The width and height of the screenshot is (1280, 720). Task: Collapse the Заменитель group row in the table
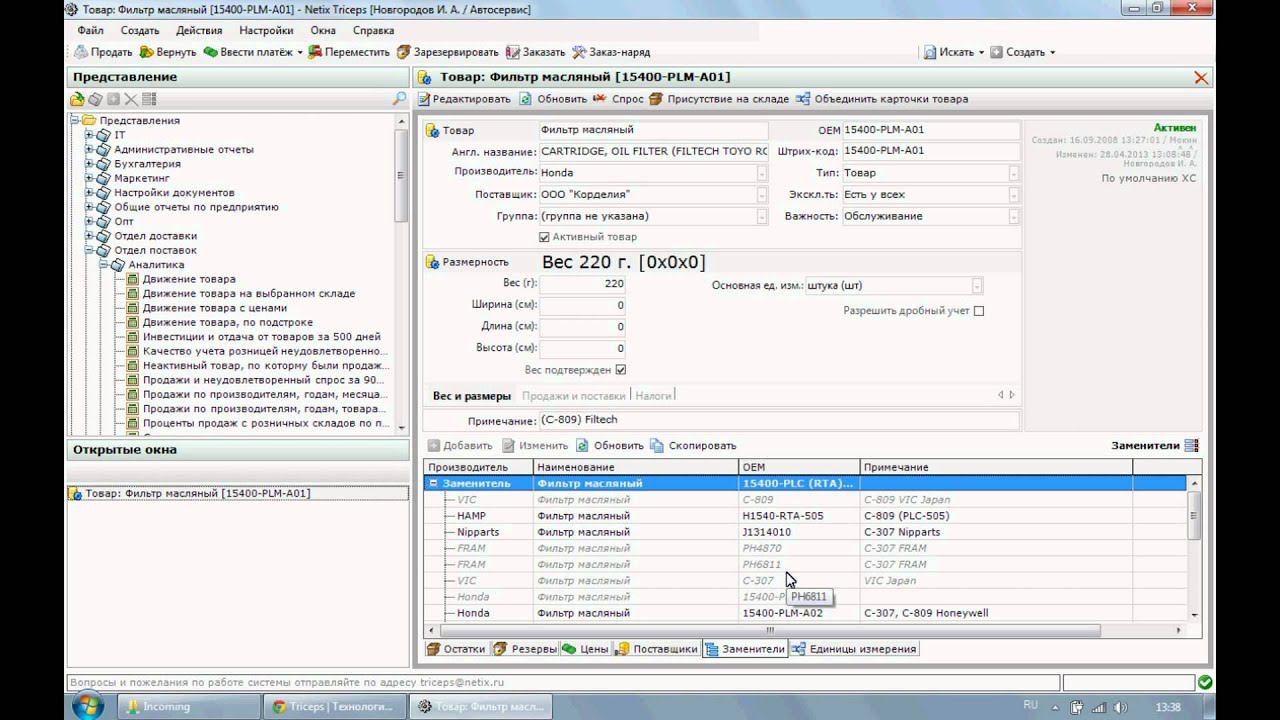pos(434,483)
